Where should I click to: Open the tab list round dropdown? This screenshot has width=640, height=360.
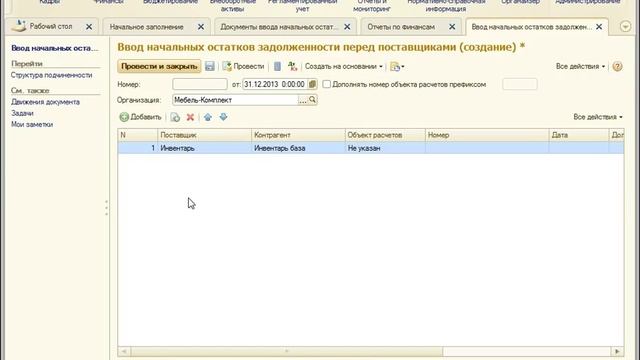click(625, 27)
